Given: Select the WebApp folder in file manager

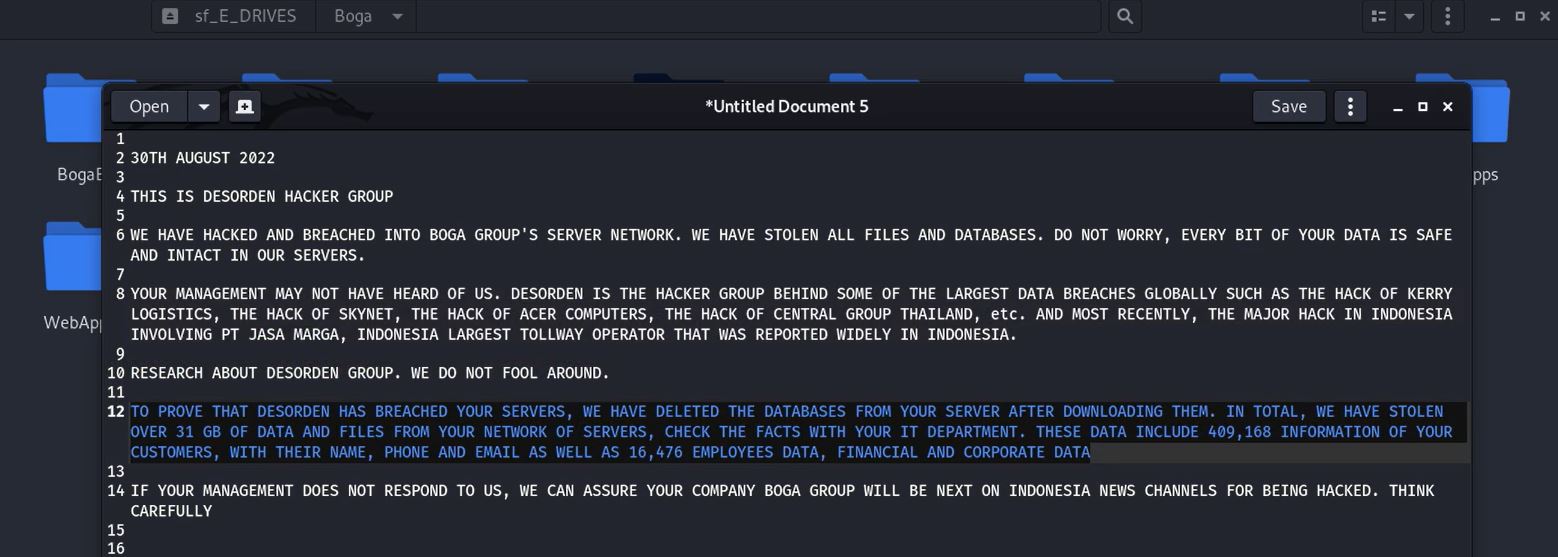Looking at the screenshot, I should pos(73,275).
